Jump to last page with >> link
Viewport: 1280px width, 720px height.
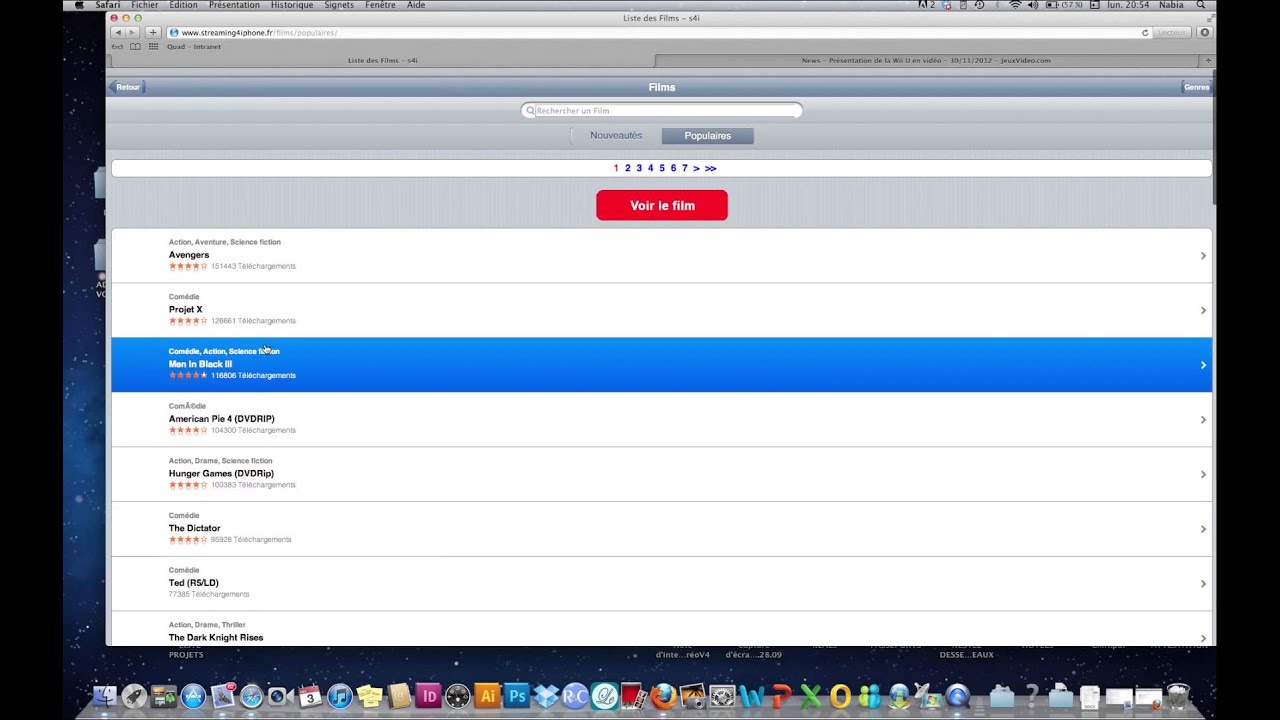710,168
